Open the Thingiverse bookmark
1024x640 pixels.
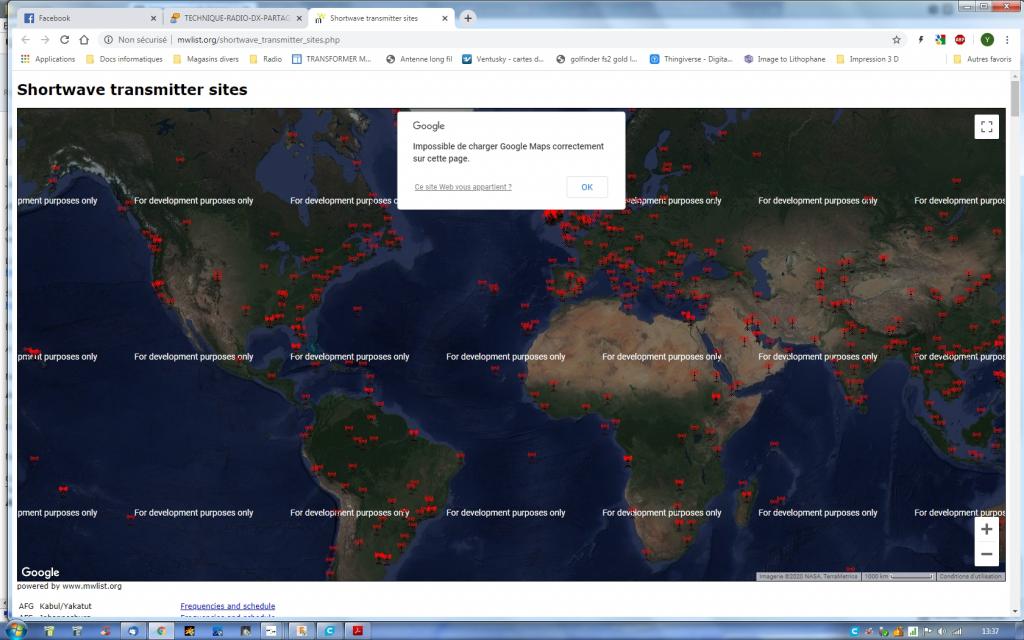691,59
